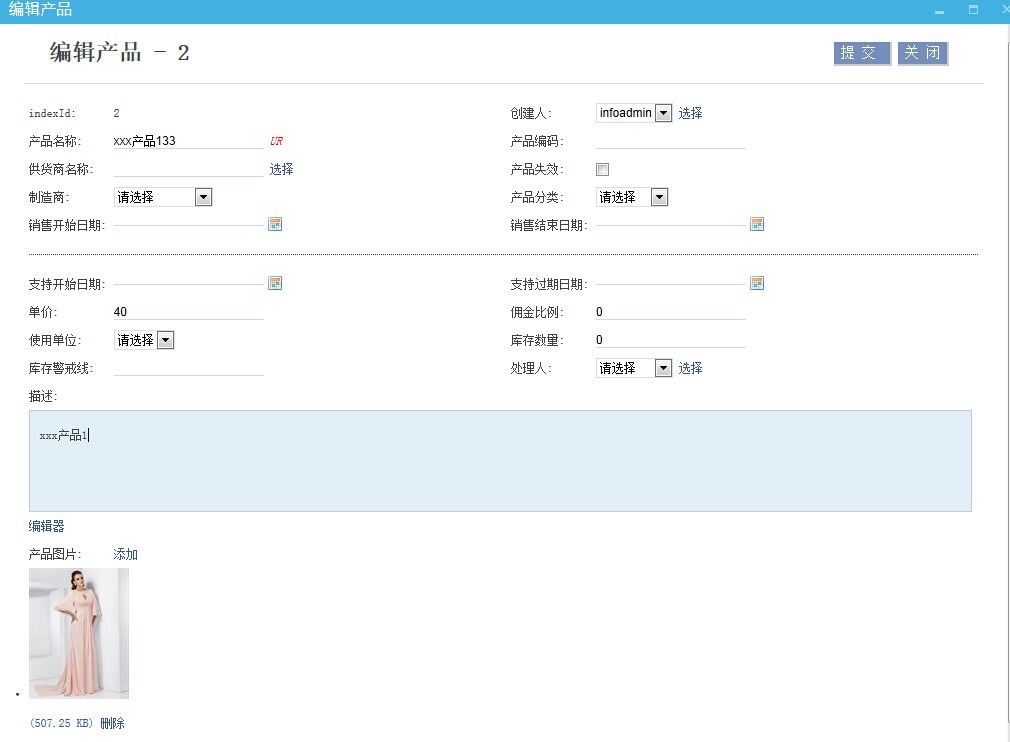This screenshot has width=1010, height=742.
Task: Expand the 创建人 infoadmin dropdown
Action: pos(663,113)
